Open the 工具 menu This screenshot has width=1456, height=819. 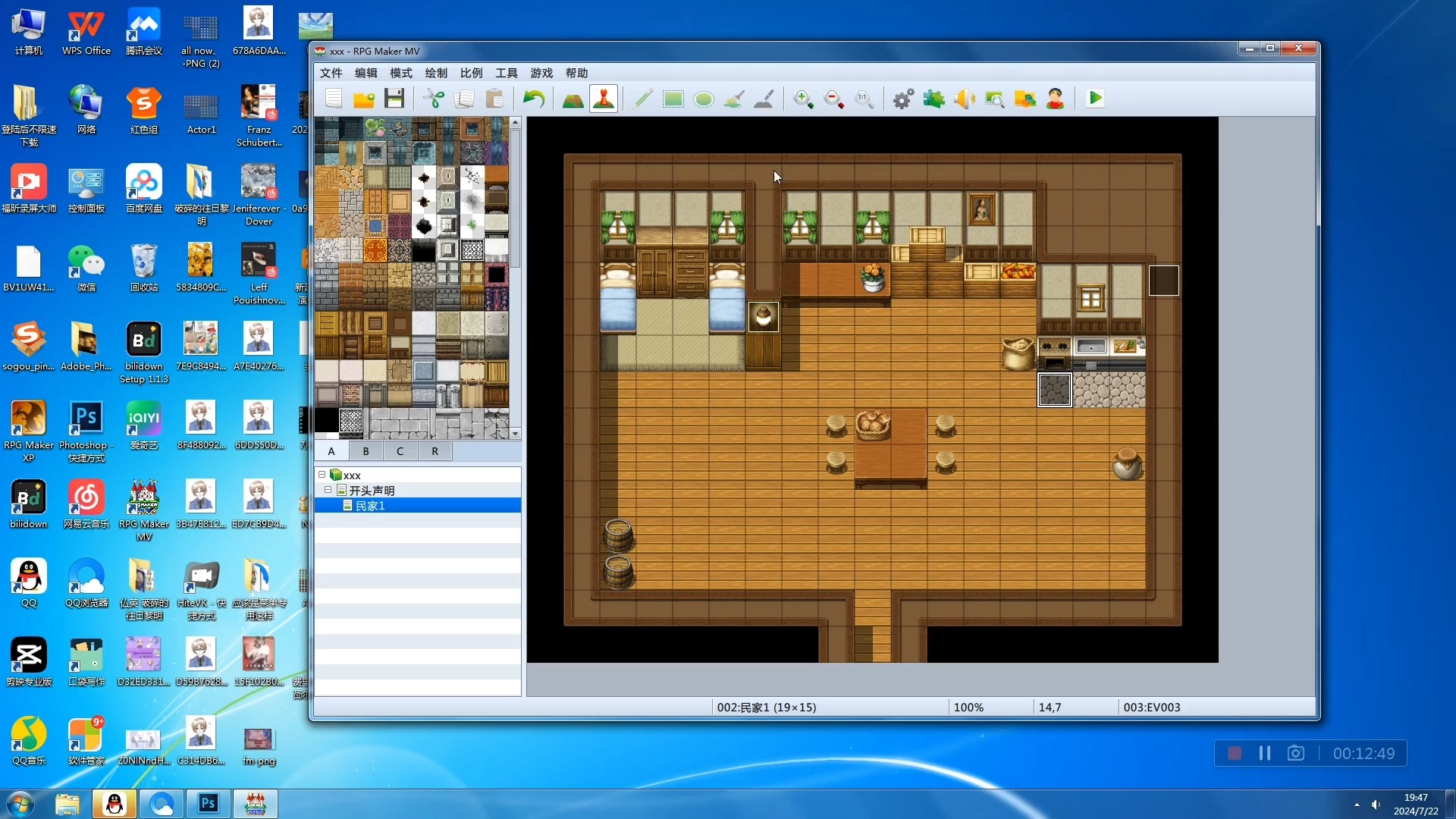[x=507, y=73]
